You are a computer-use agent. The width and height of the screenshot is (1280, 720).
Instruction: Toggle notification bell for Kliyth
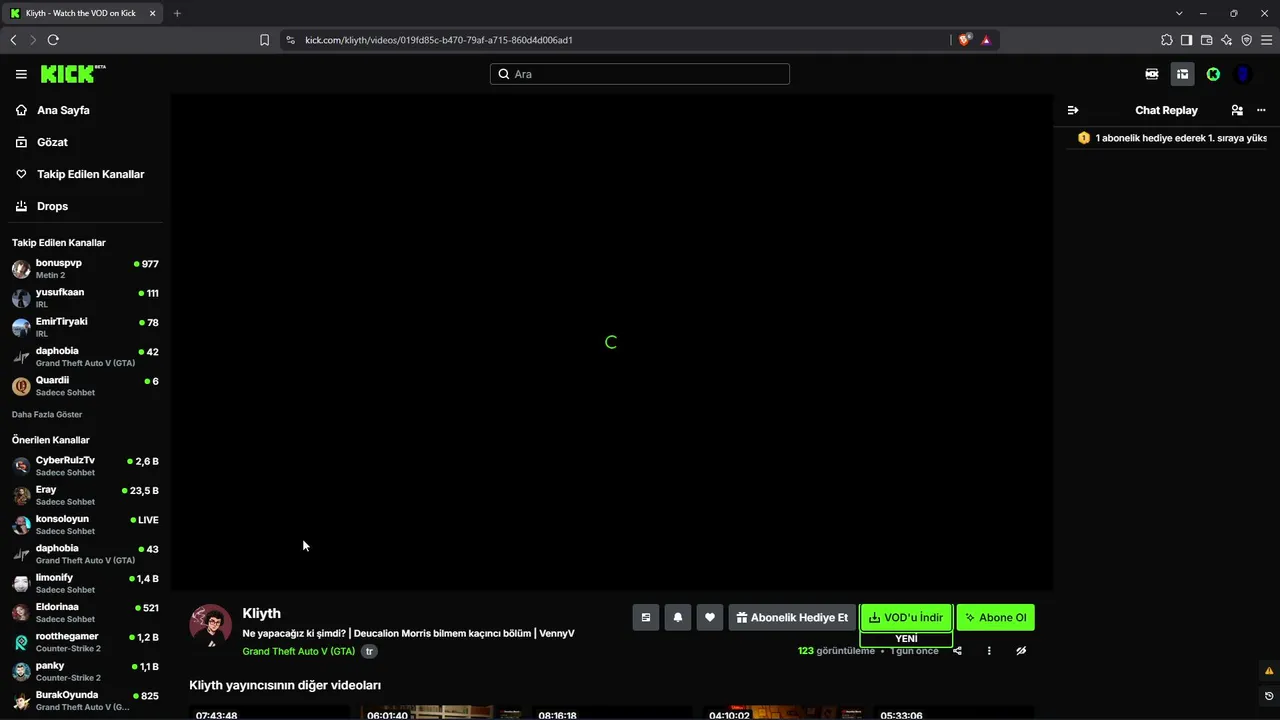(678, 617)
